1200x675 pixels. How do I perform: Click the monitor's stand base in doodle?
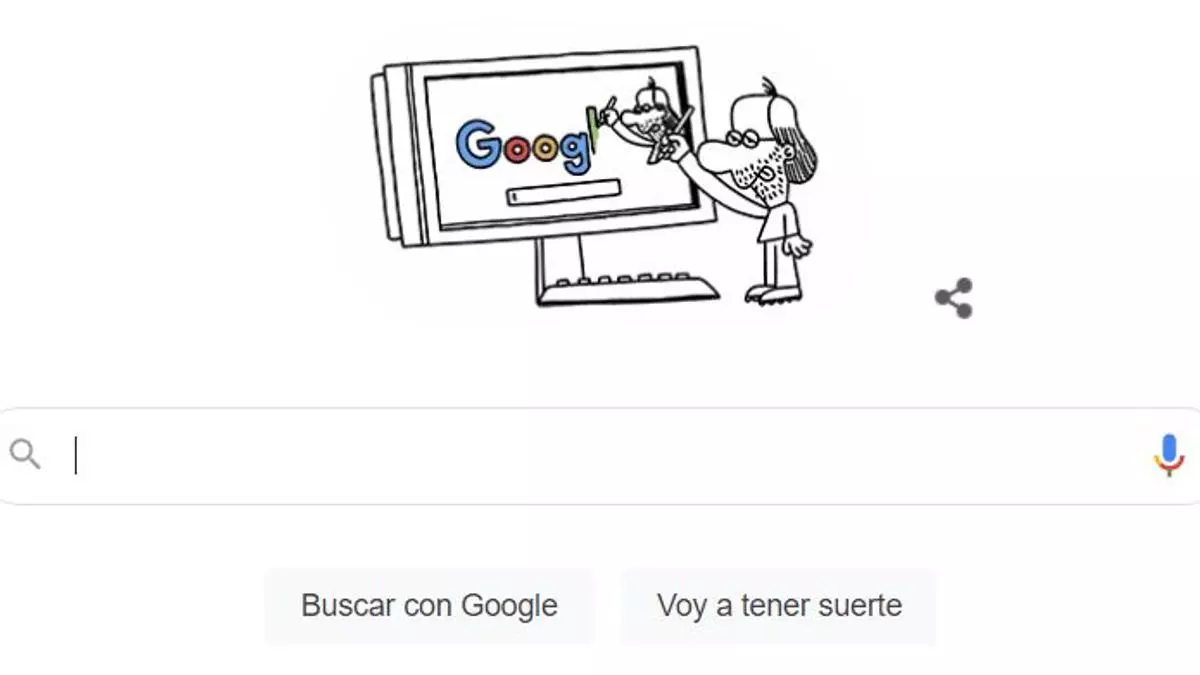coord(628,289)
